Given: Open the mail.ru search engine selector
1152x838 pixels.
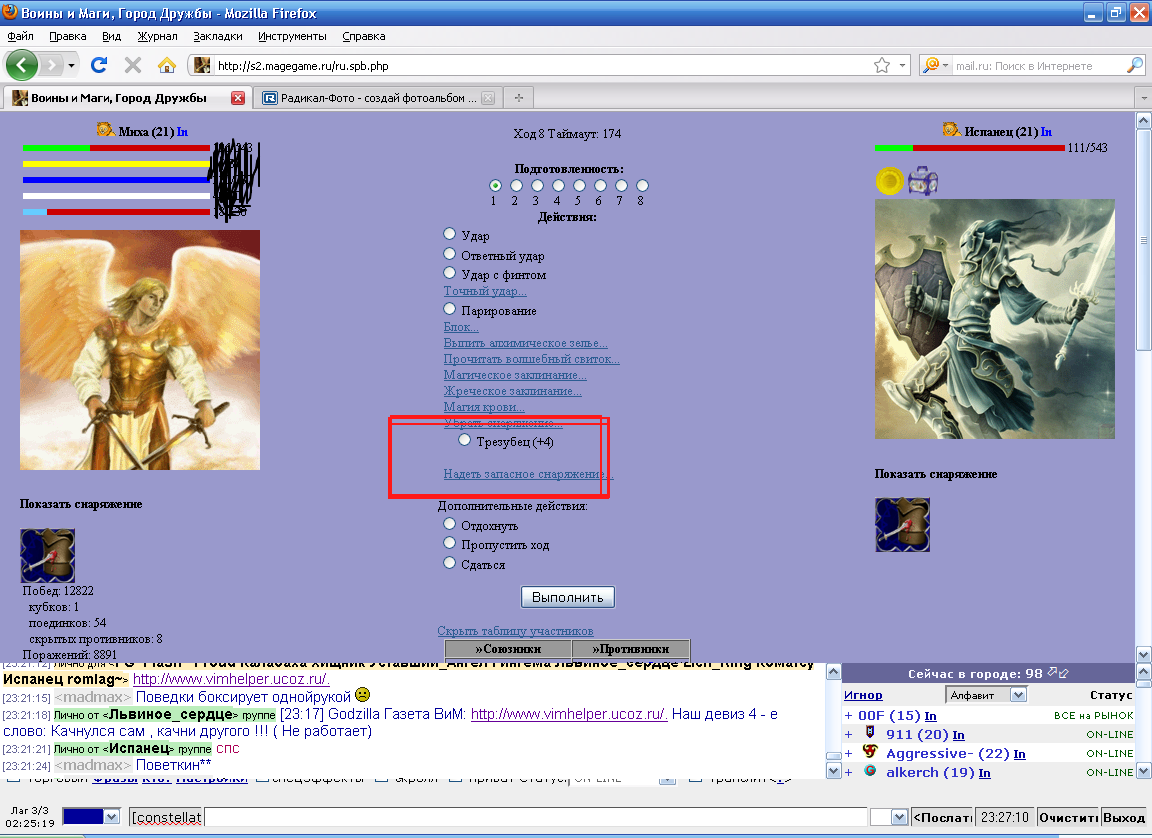Looking at the screenshot, I should click(x=935, y=65).
